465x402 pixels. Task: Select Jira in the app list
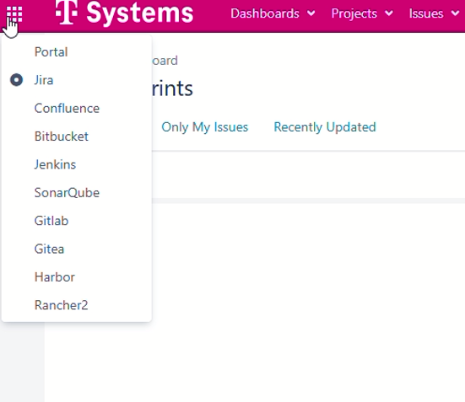44,80
